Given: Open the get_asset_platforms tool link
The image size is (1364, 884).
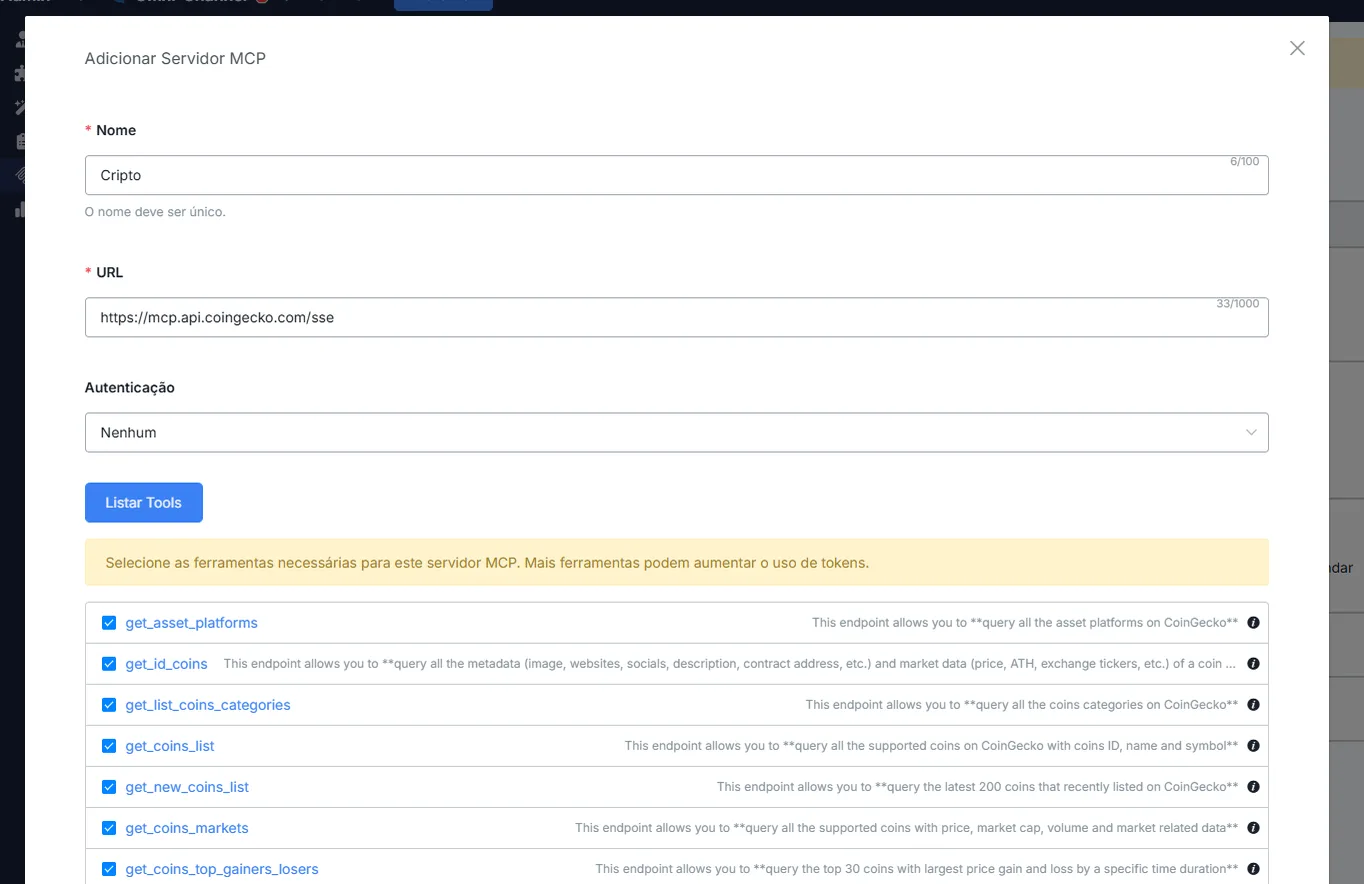Looking at the screenshot, I should (191, 623).
